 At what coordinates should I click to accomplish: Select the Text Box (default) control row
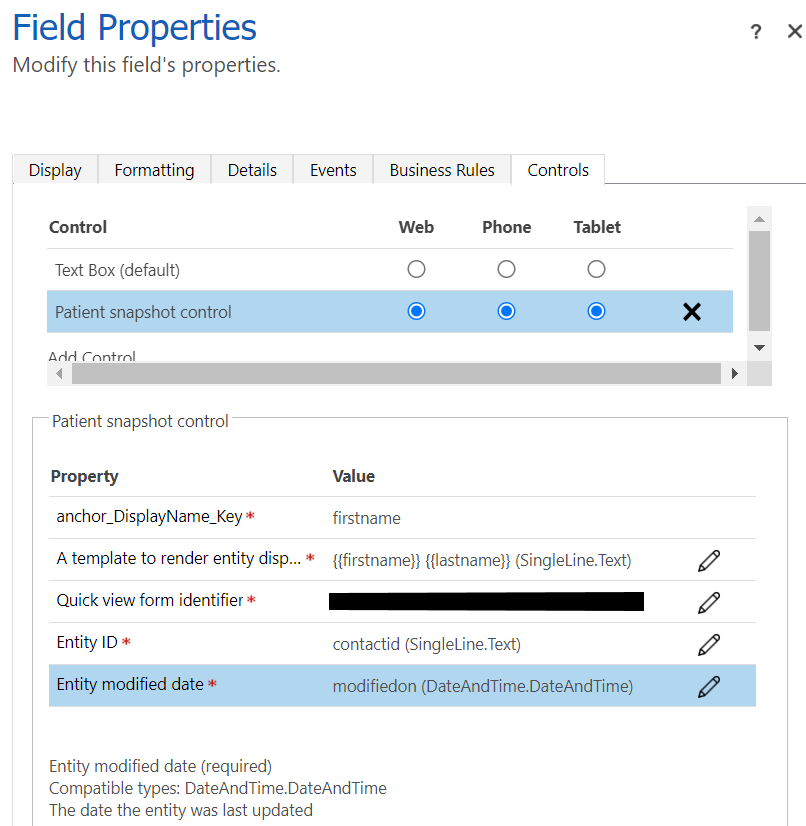click(x=117, y=270)
